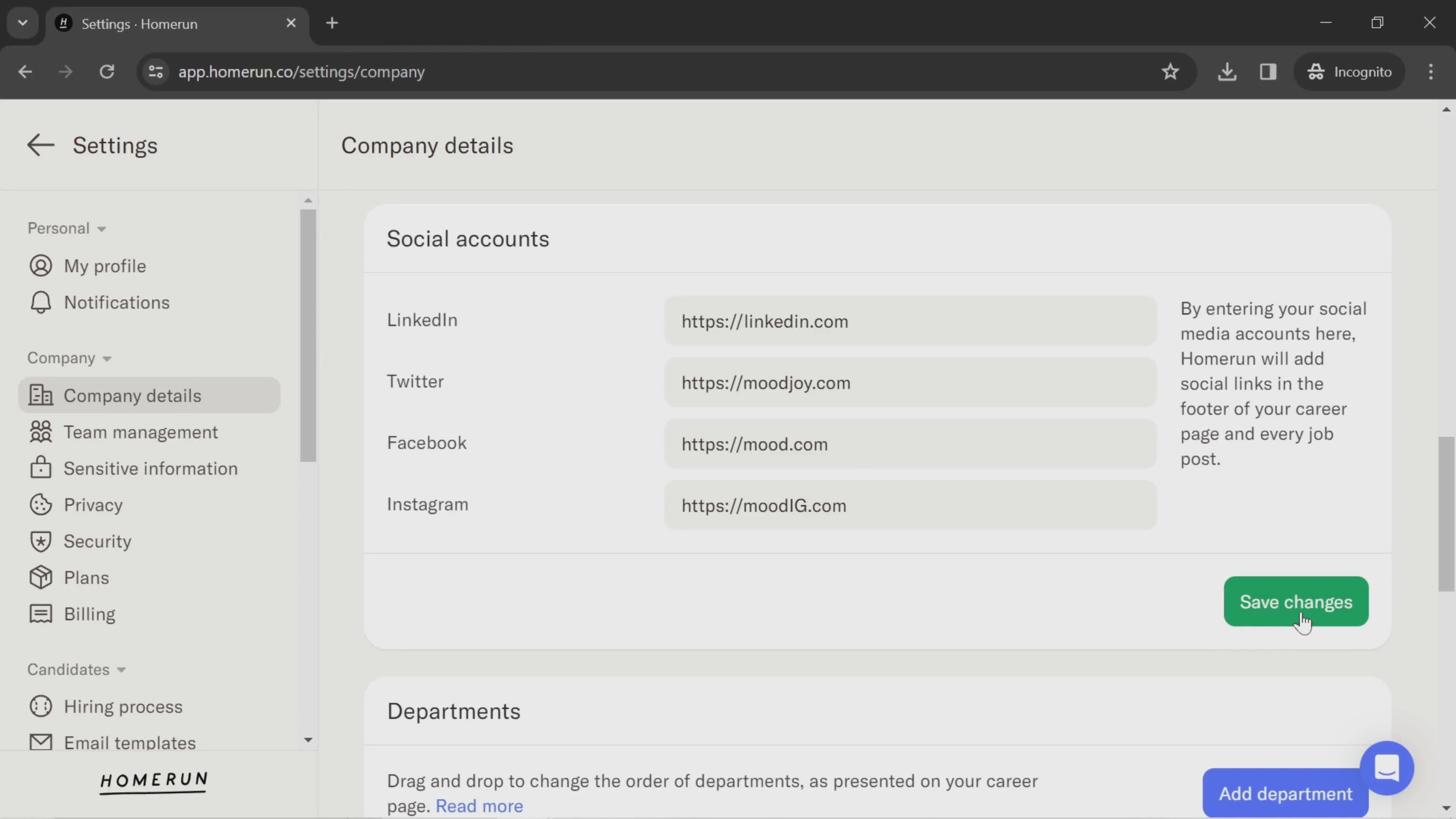
Task: Open browser downloads icon
Action: (1227, 72)
